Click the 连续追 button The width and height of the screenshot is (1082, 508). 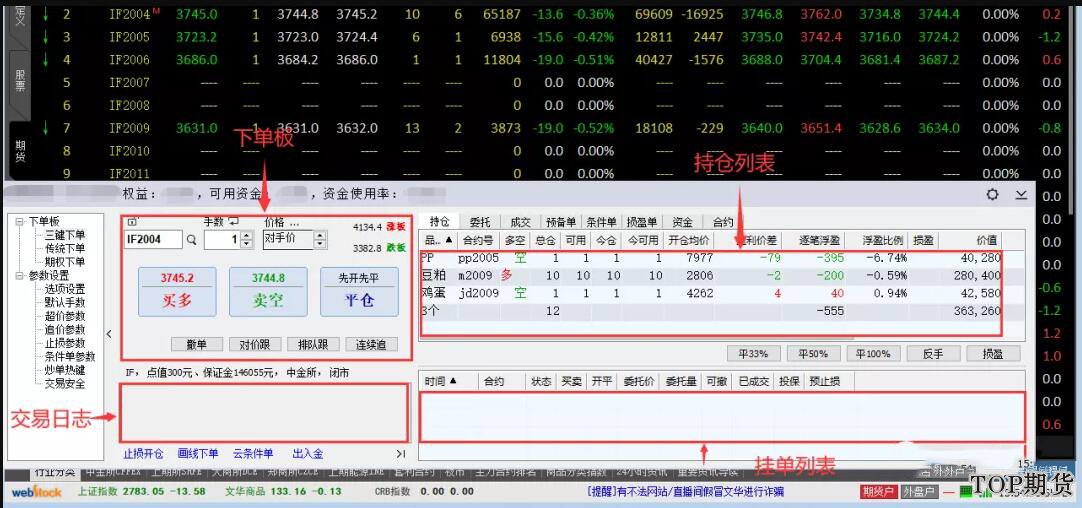(x=371, y=344)
